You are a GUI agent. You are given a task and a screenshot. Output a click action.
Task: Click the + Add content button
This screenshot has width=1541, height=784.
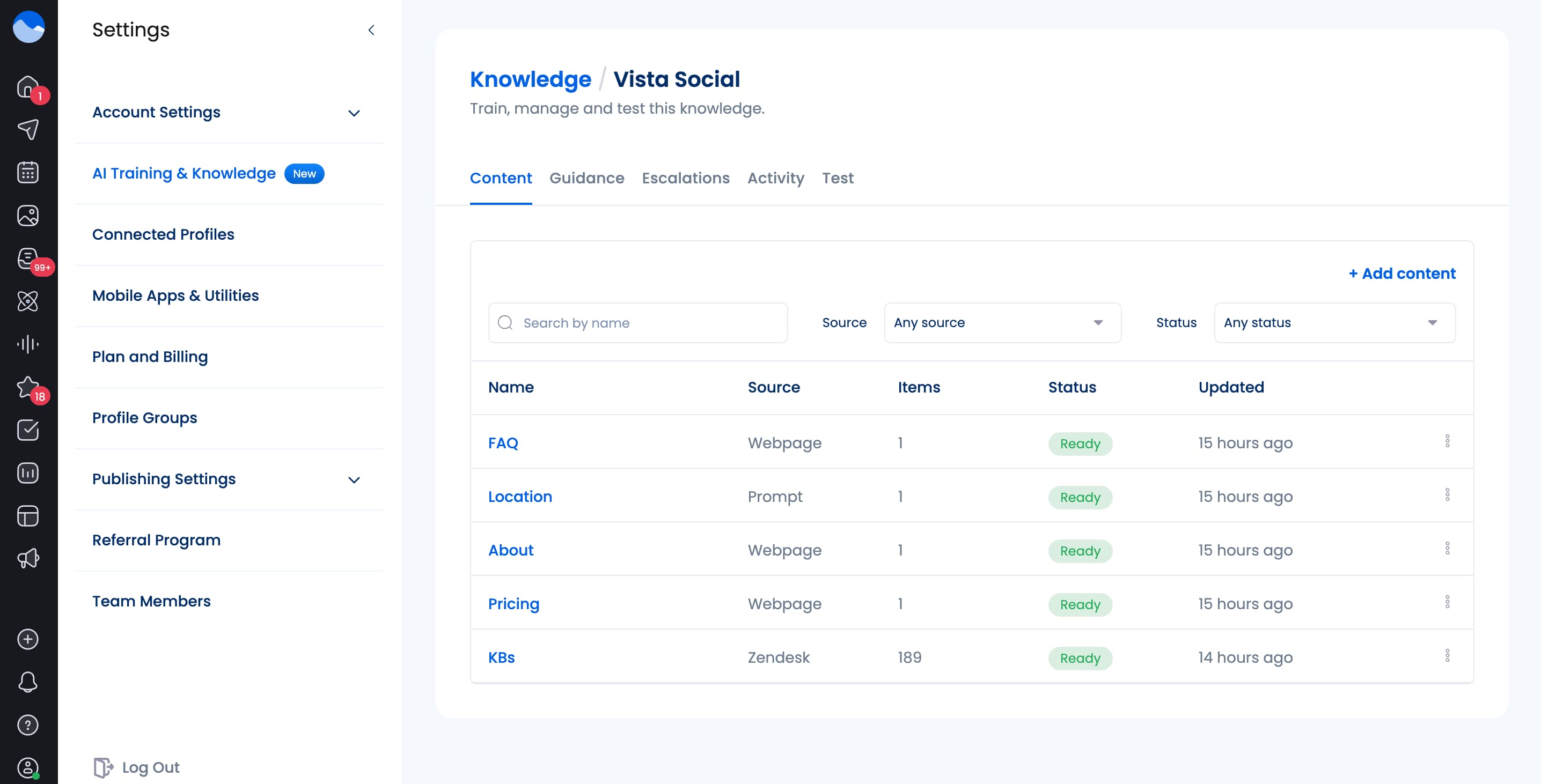pos(1401,273)
